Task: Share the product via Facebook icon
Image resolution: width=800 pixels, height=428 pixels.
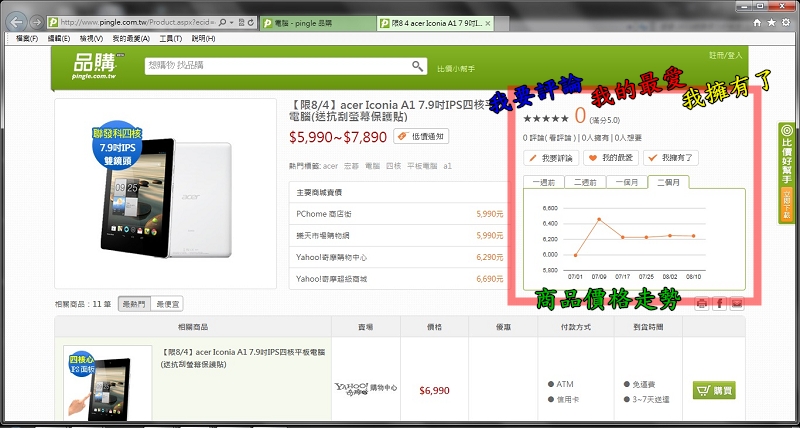Action: coord(719,304)
